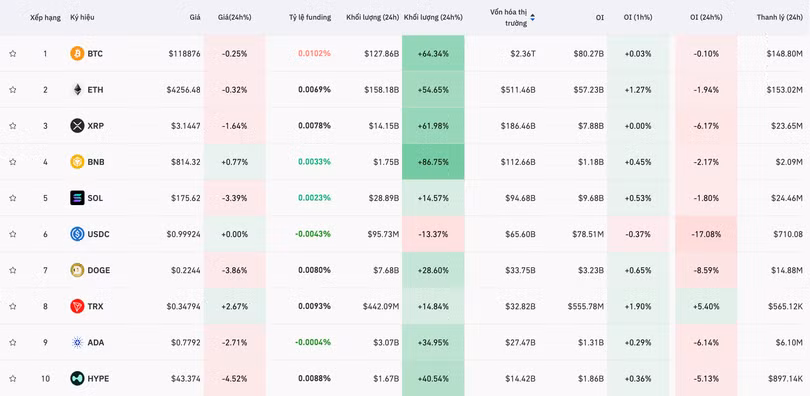Click TRX OI 24h change +5.40%

(x=706, y=306)
